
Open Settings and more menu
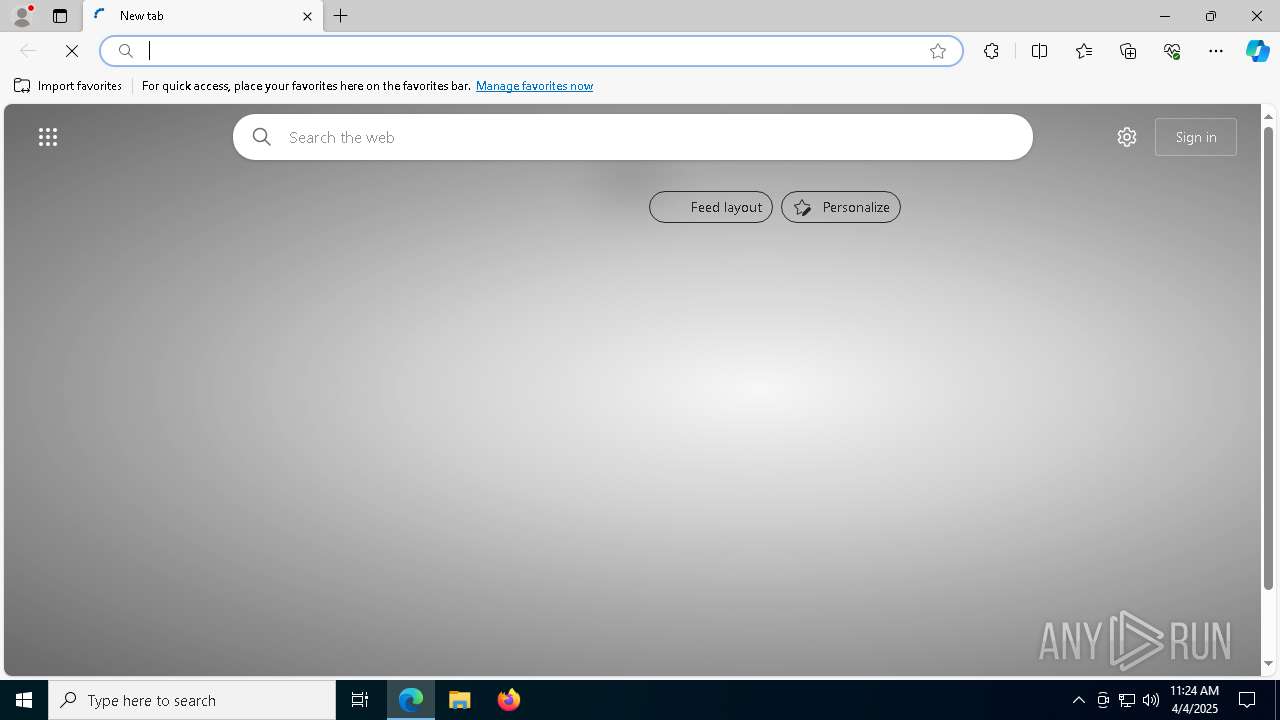(x=1216, y=51)
